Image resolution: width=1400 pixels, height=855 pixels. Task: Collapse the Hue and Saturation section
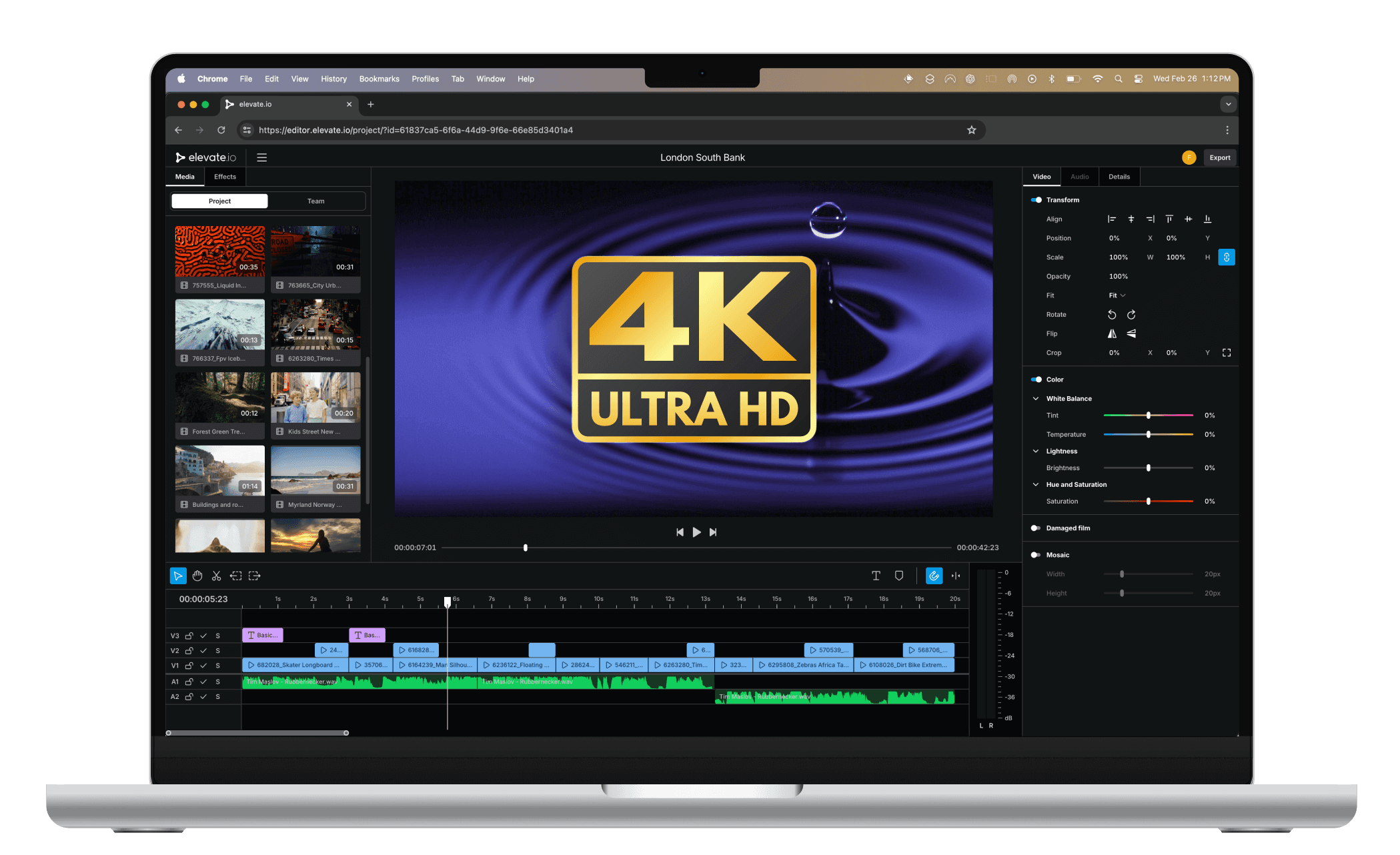1036,485
